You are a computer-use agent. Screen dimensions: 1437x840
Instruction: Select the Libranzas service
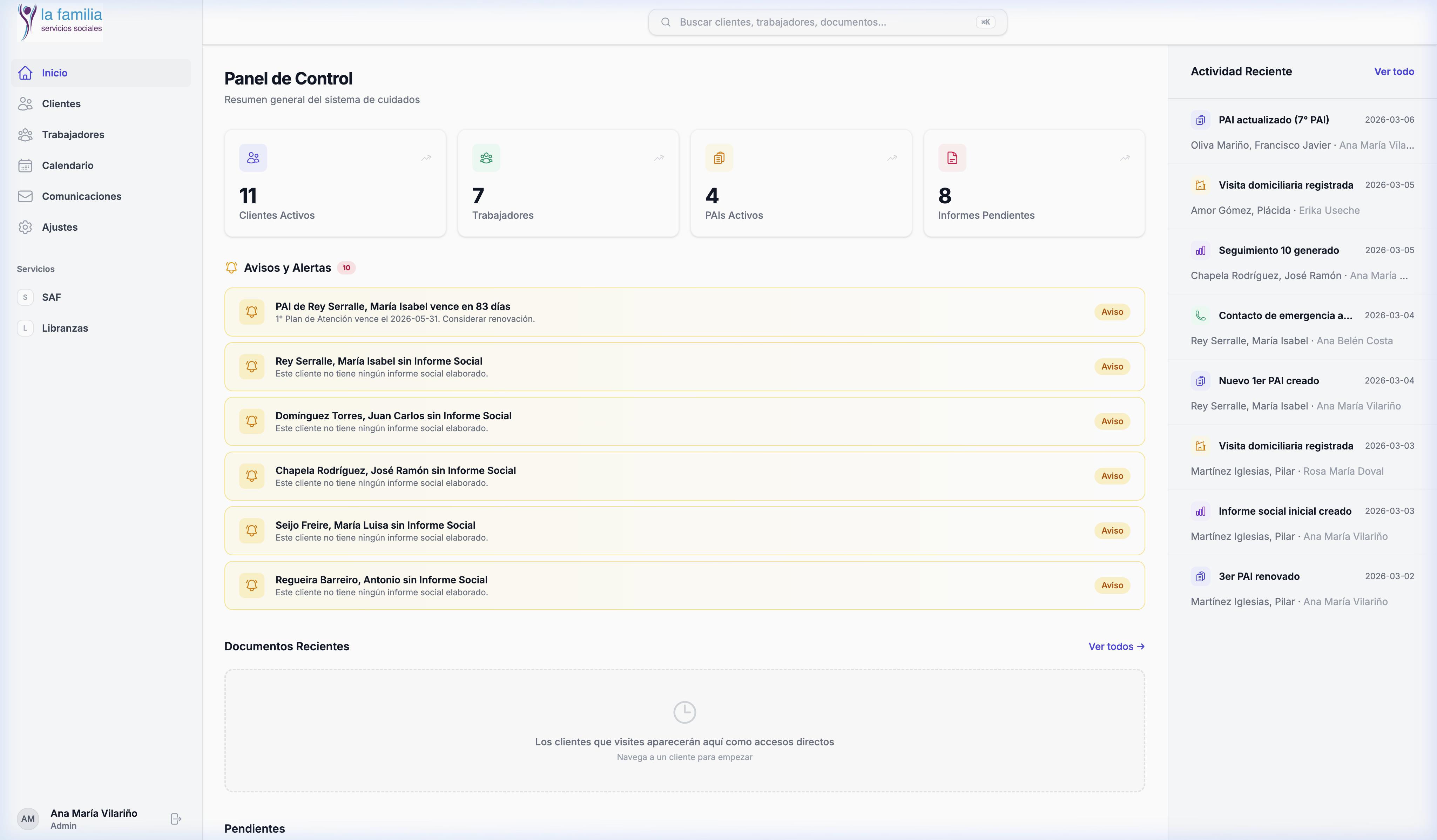[65, 328]
